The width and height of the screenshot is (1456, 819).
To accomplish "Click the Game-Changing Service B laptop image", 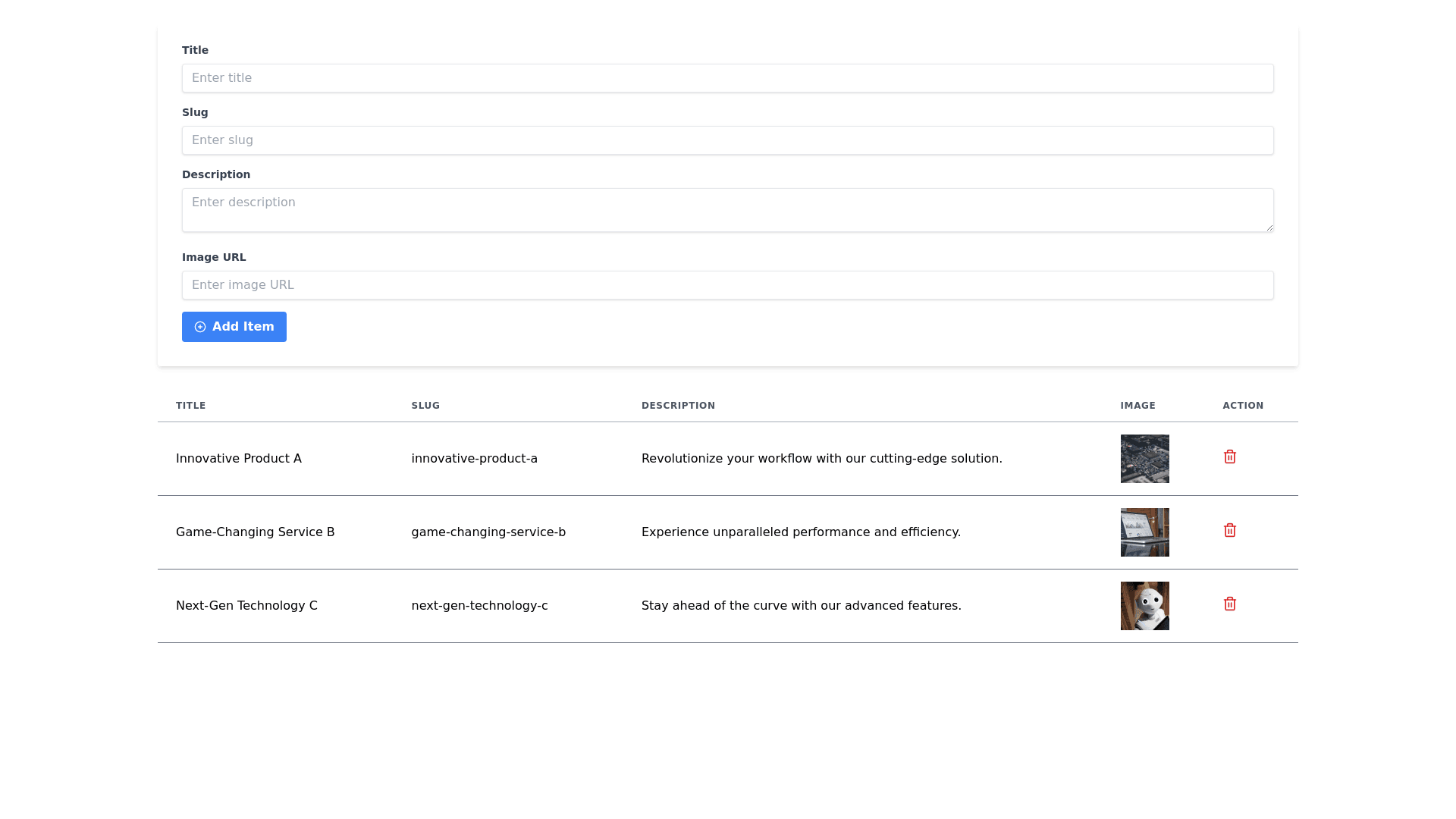I will pos(1144,532).
